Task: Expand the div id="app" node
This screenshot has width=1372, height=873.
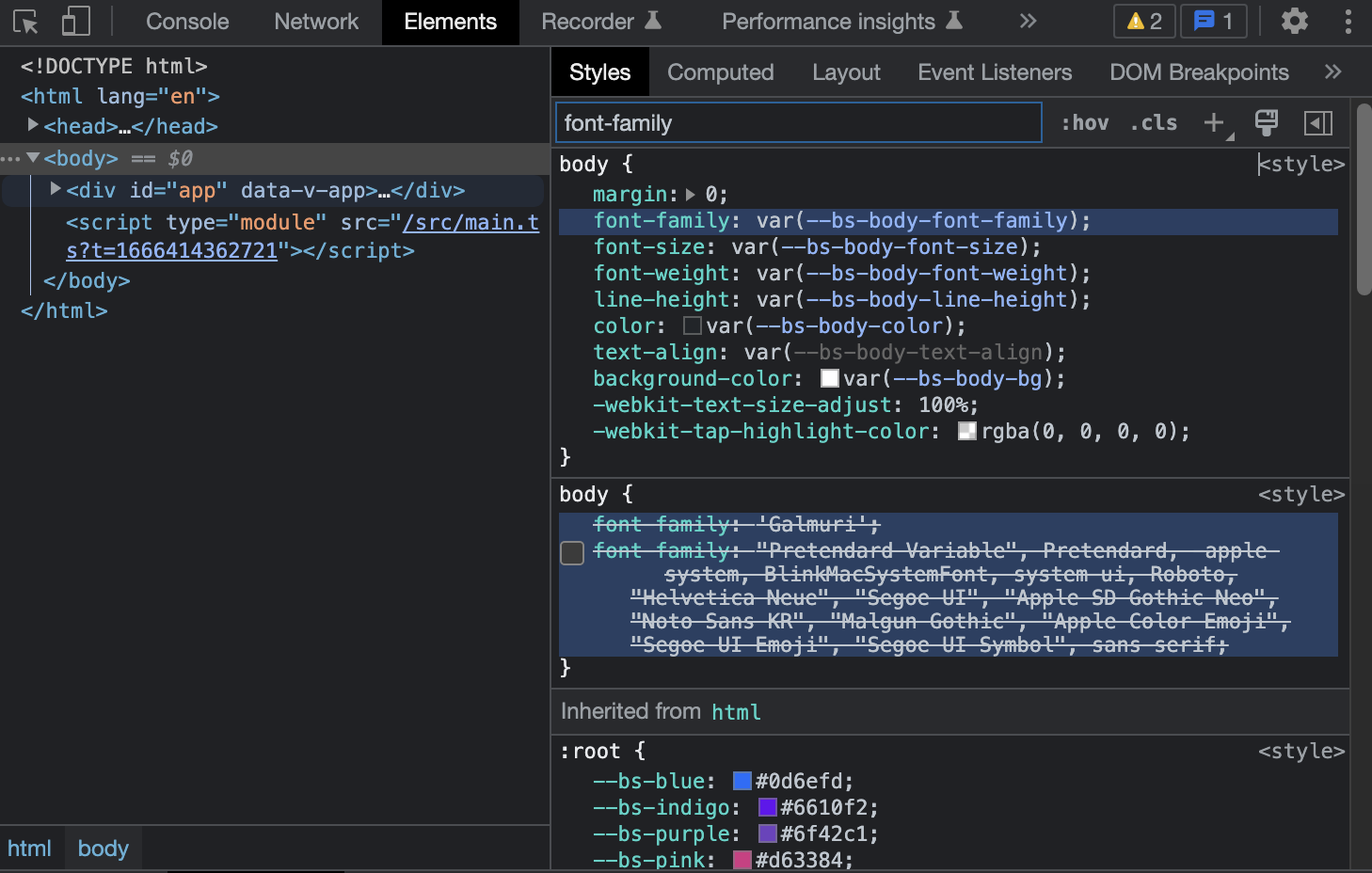Action: coord(56,189)
